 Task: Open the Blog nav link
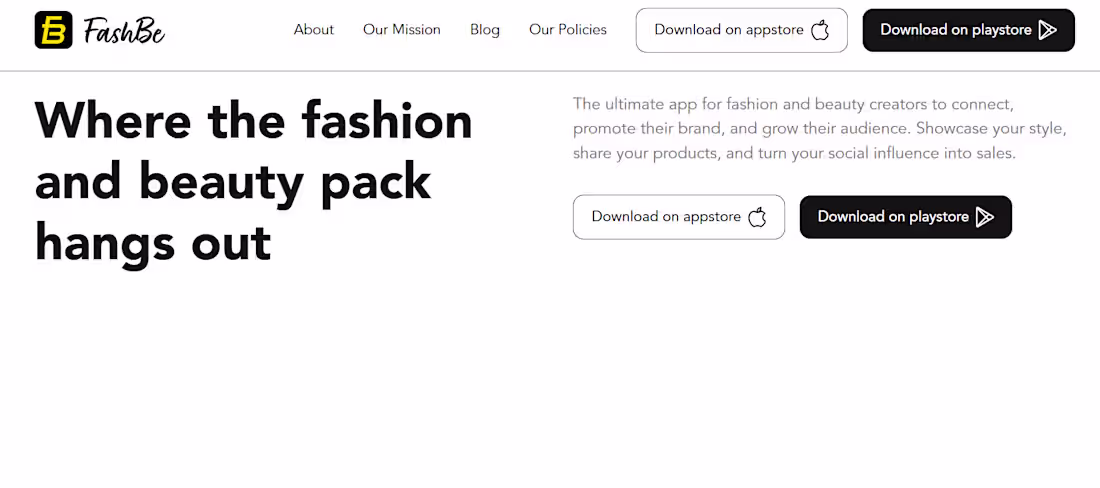[485, 30]
